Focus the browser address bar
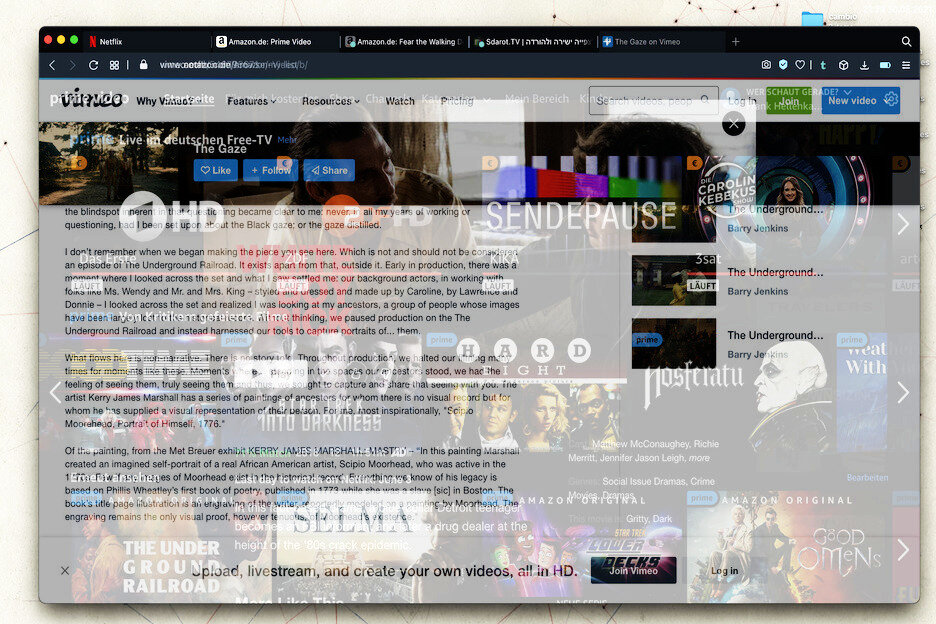The height and width of the screenshot is (624, 936). click(233, 64)
